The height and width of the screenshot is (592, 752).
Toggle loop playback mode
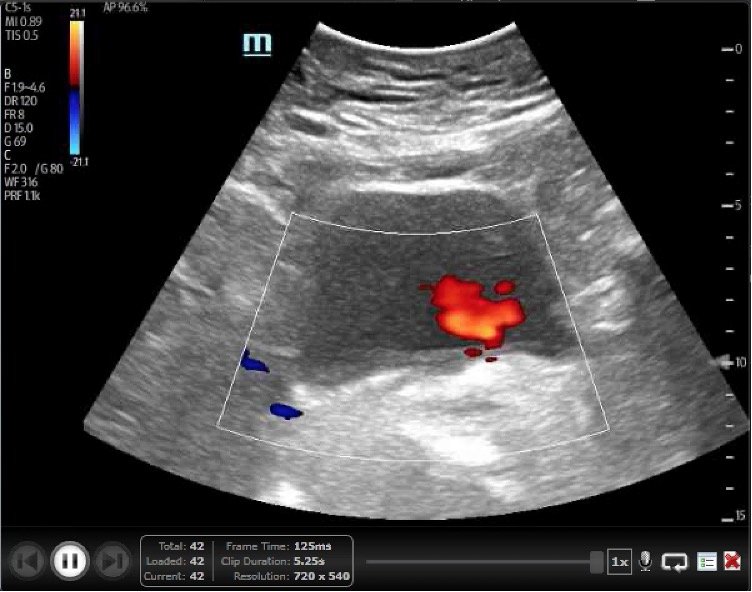coord(675,562)
